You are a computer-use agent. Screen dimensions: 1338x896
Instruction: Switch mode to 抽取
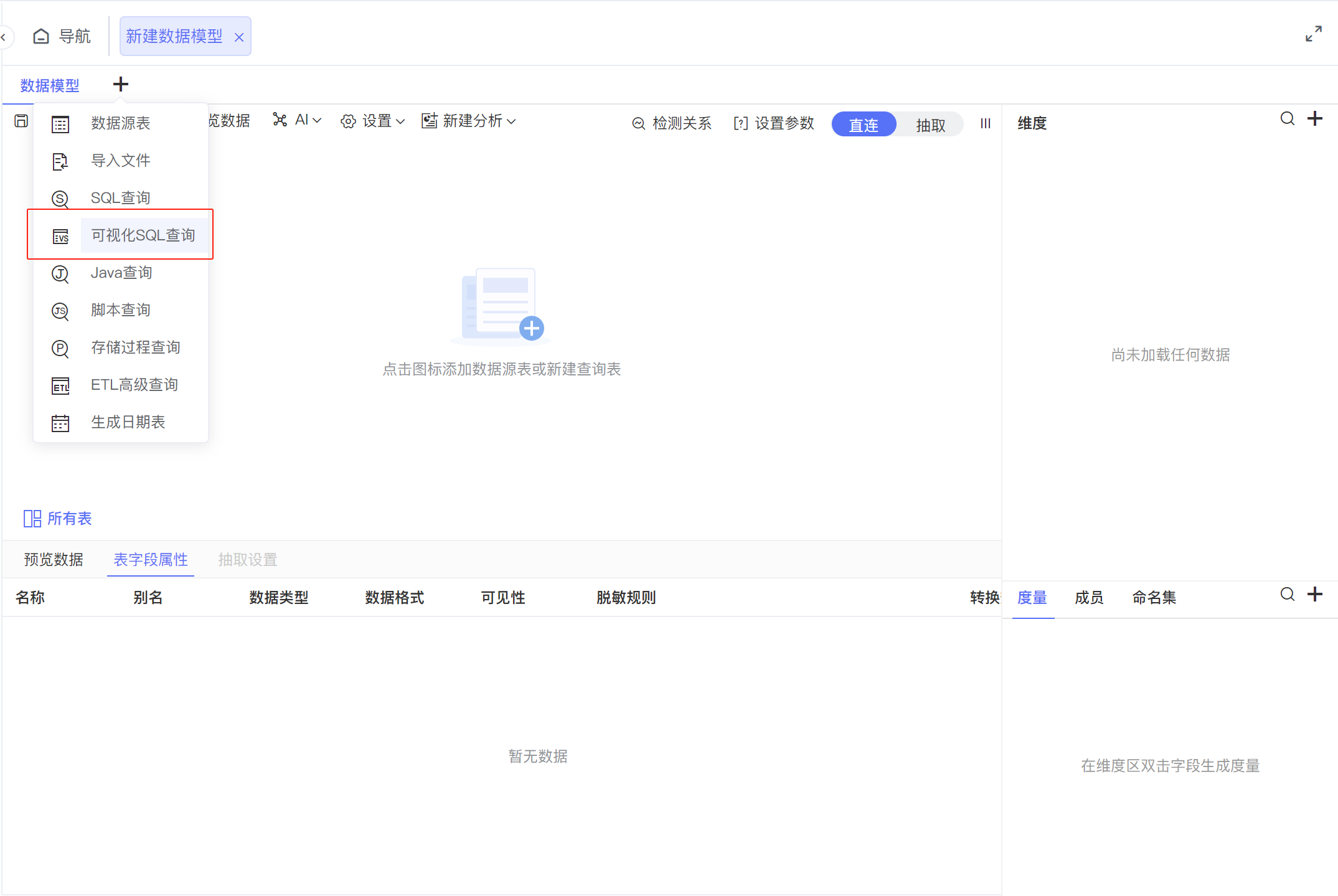[931, 125]
